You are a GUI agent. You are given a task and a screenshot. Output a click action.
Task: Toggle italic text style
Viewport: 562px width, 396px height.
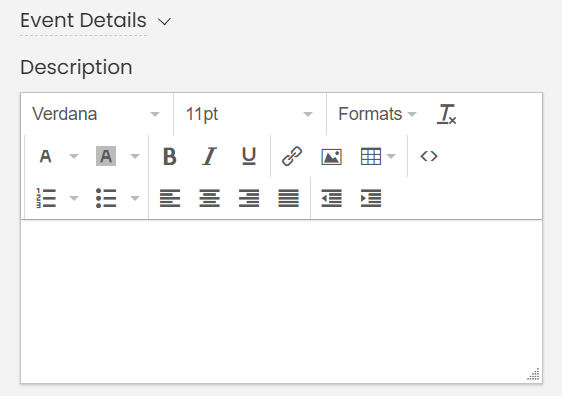209,156
